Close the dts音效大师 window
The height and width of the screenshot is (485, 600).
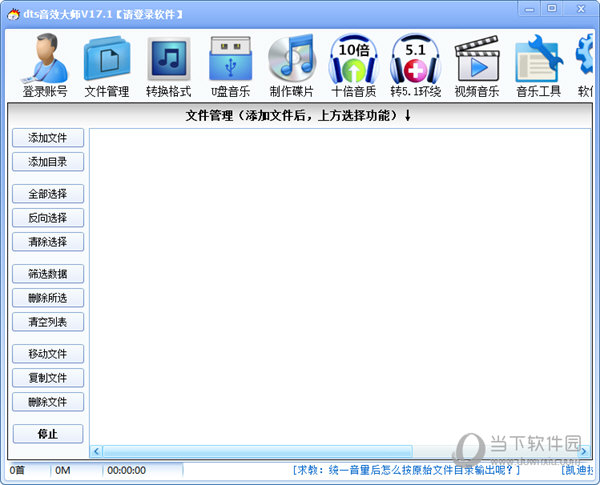click(x=580, y=8)
